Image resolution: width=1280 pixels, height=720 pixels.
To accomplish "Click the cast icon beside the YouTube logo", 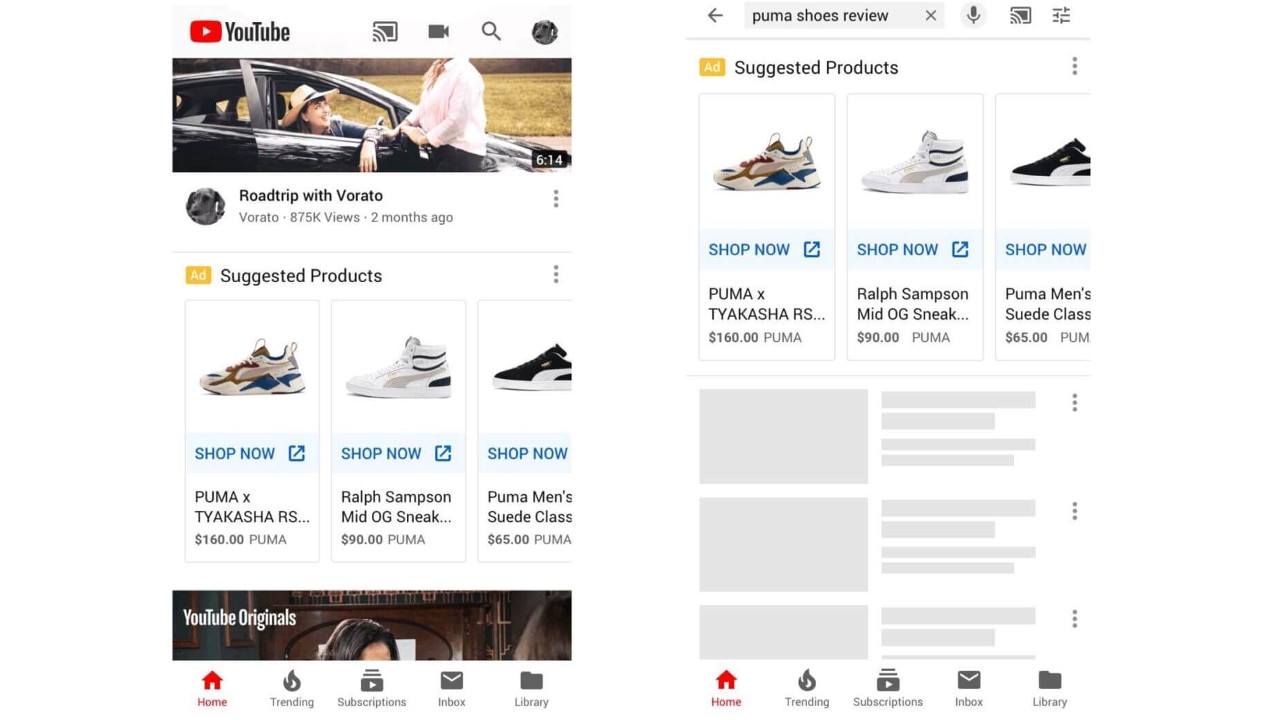I will tap(385, 32).
